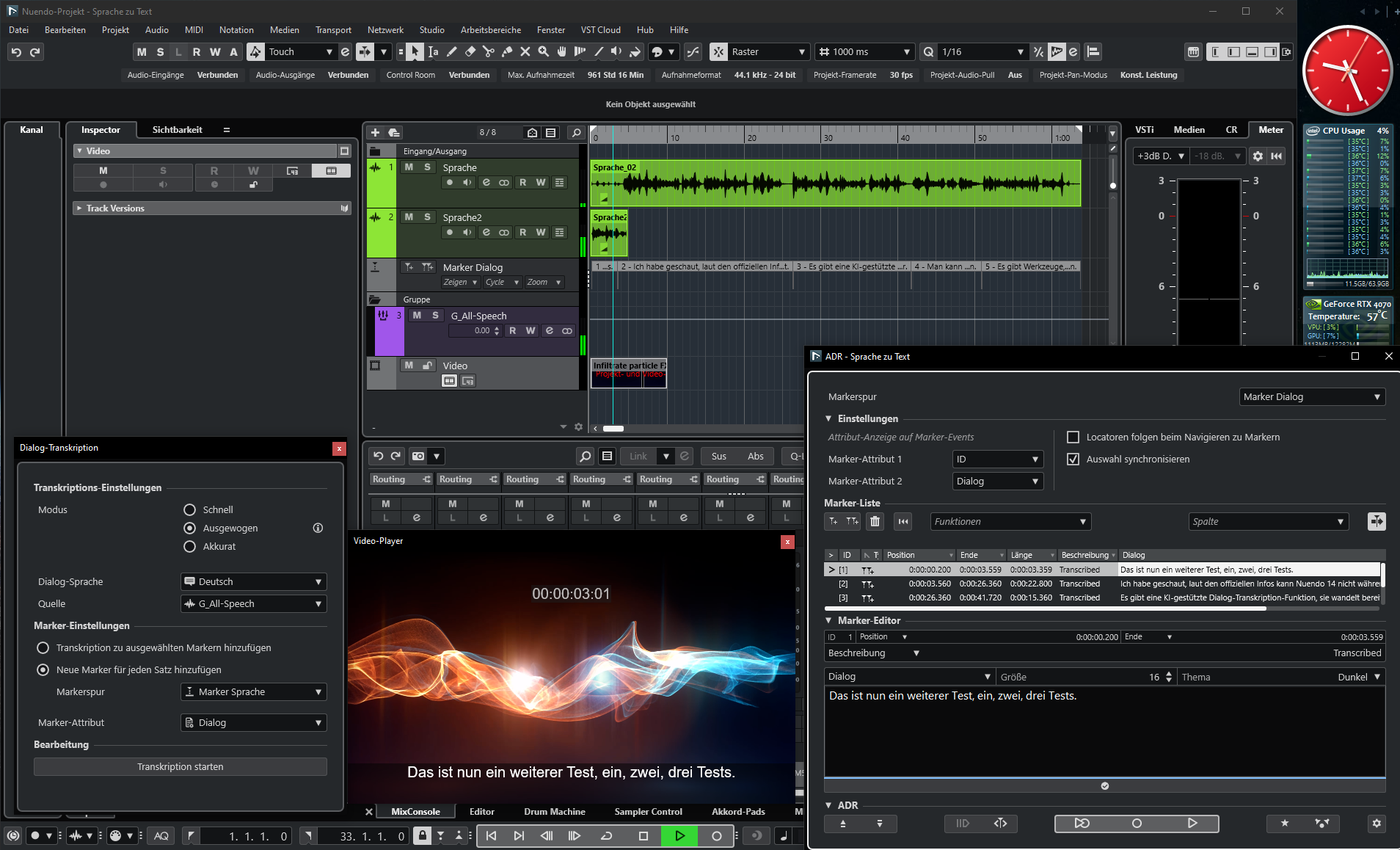
Task: Switch to the Sichtbarkeit tab
Action: pyautogui.click(x=177, y=130)
